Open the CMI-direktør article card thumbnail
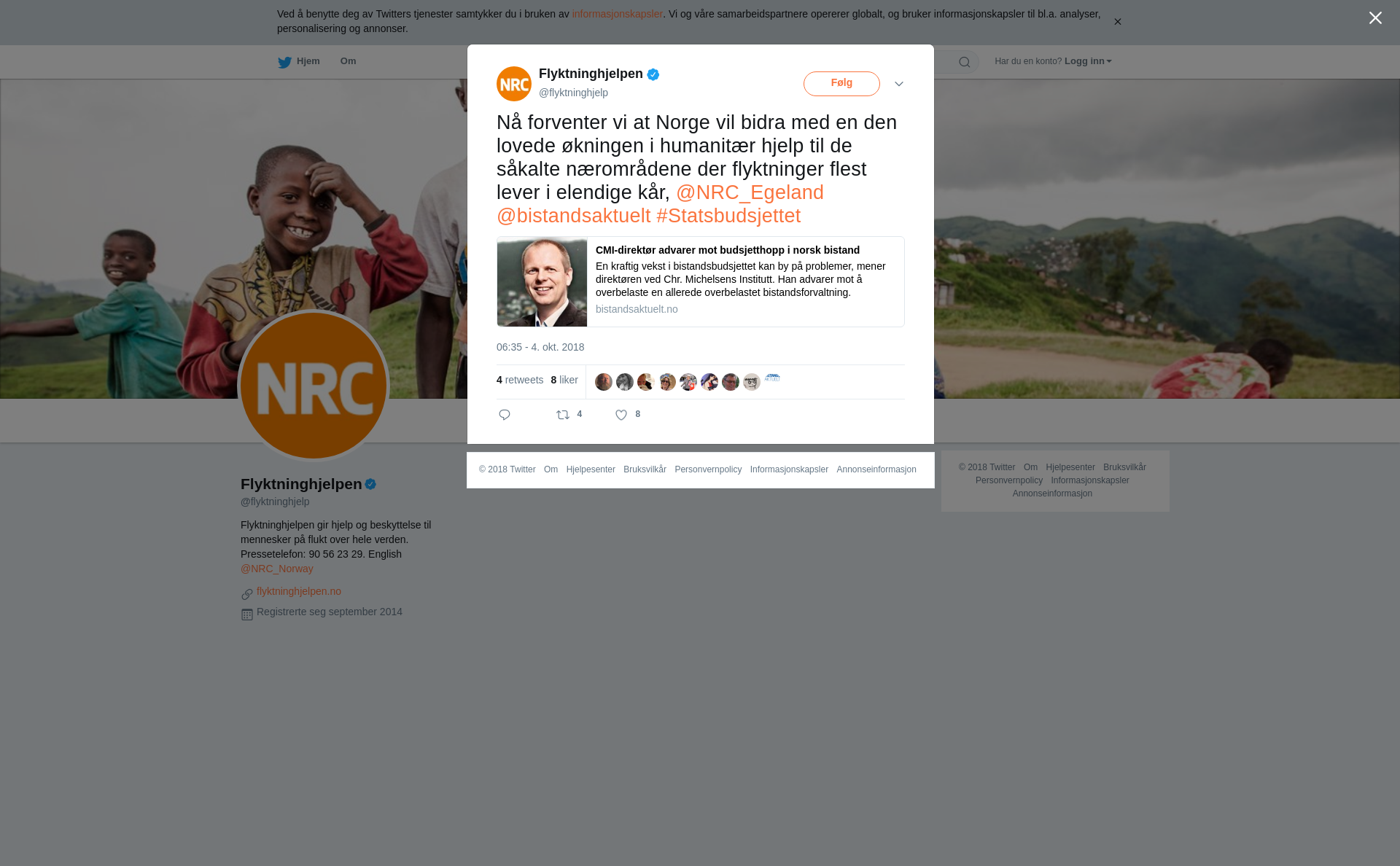1400x866 pixels. click(542, 281)
